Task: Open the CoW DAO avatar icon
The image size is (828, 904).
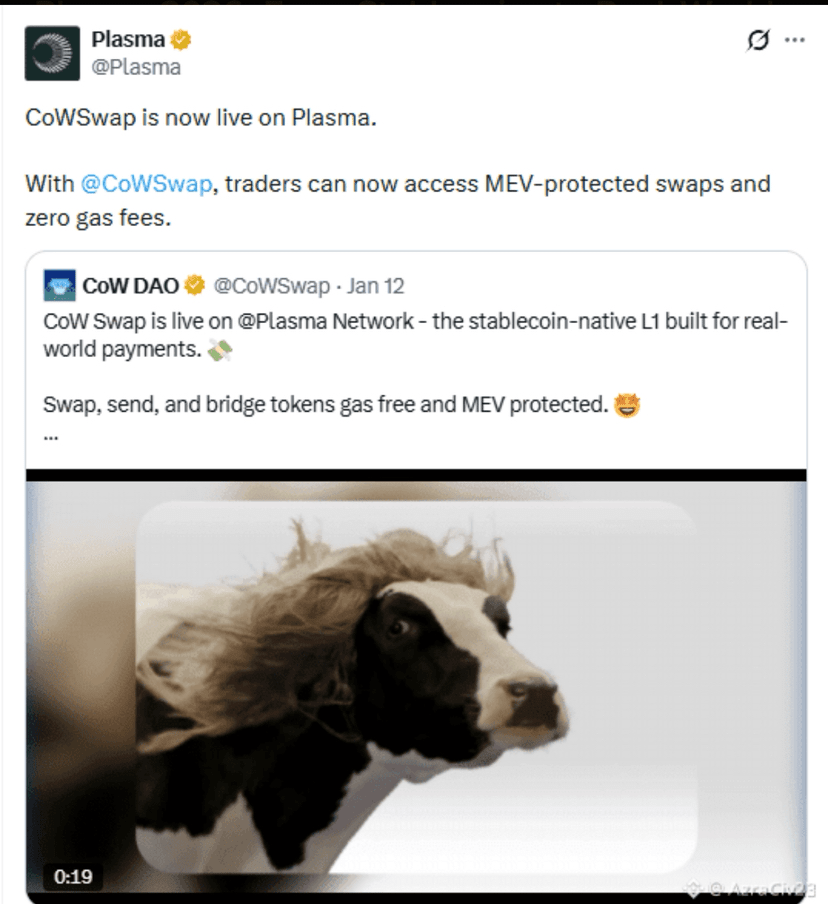Action: tap(59, 285)
